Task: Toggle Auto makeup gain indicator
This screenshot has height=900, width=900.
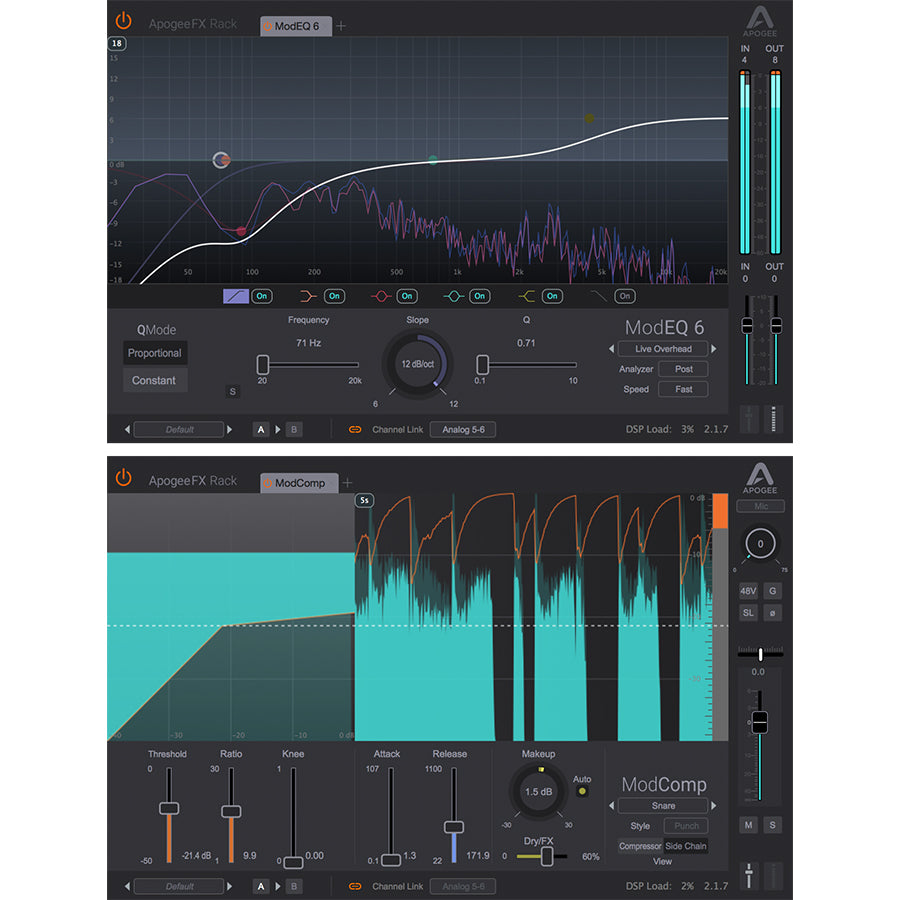Action: click(582, 791)
